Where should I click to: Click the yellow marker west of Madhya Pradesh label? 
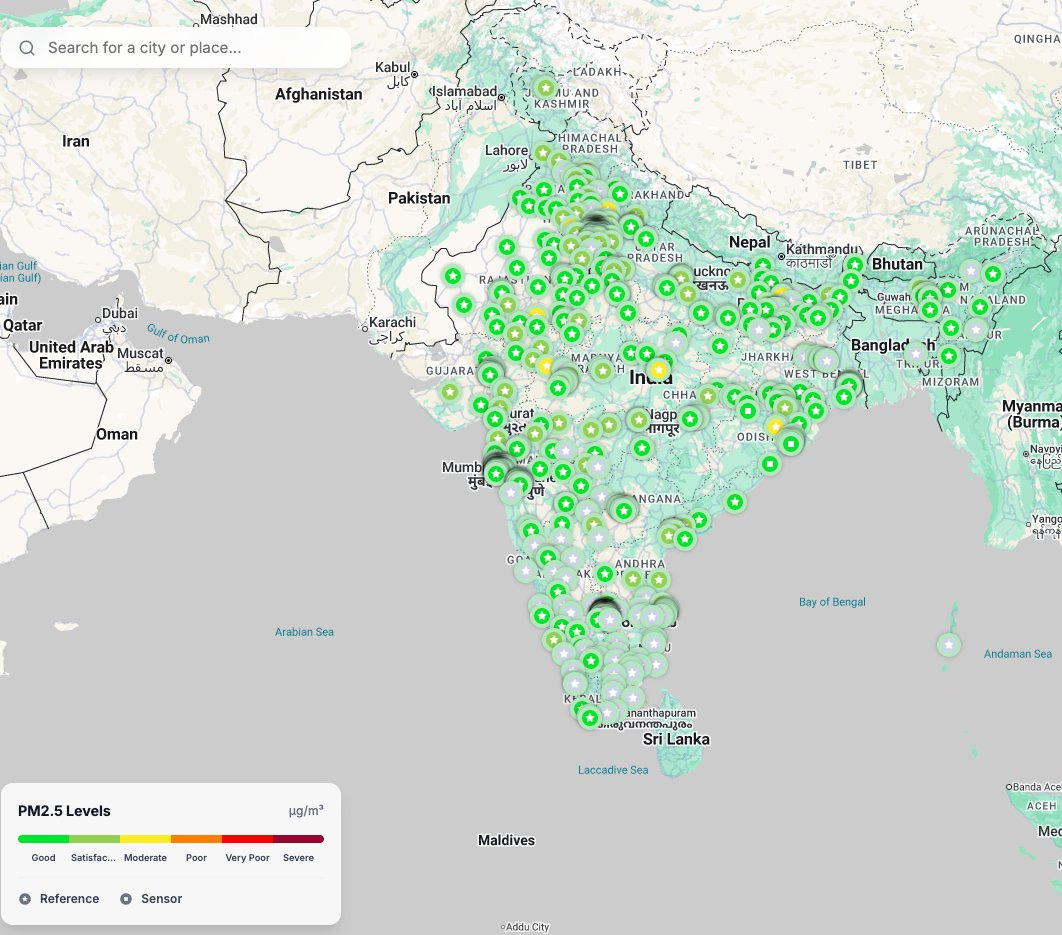545,366
